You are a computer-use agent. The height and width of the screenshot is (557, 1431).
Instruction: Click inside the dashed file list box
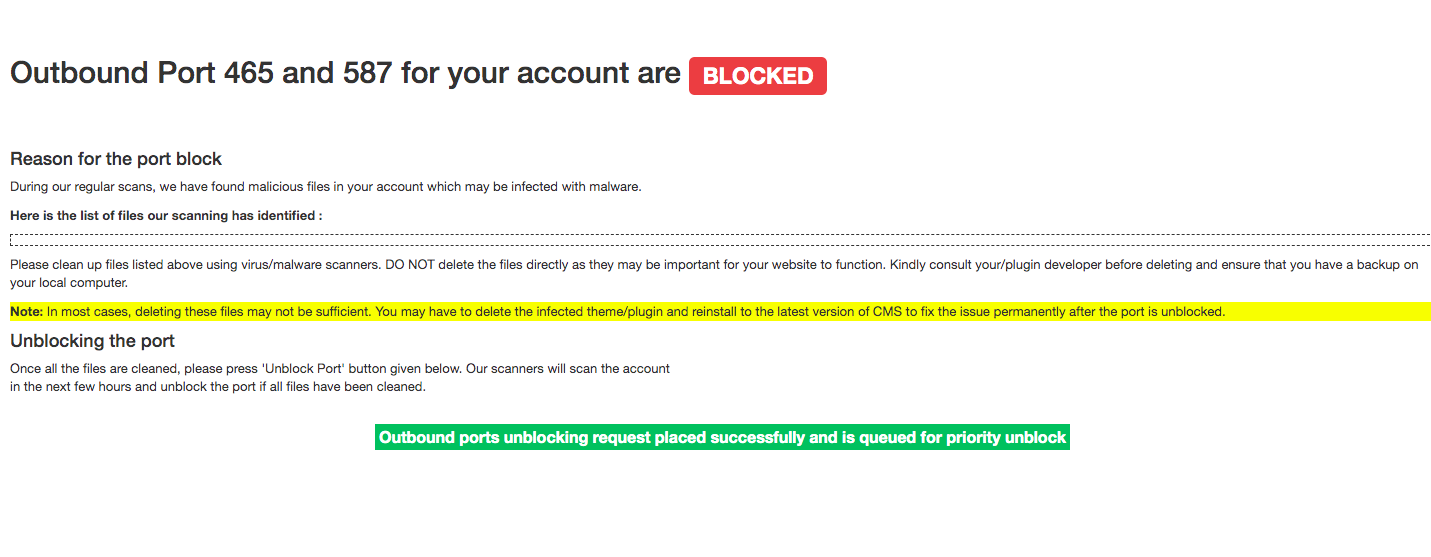(720, 240)
